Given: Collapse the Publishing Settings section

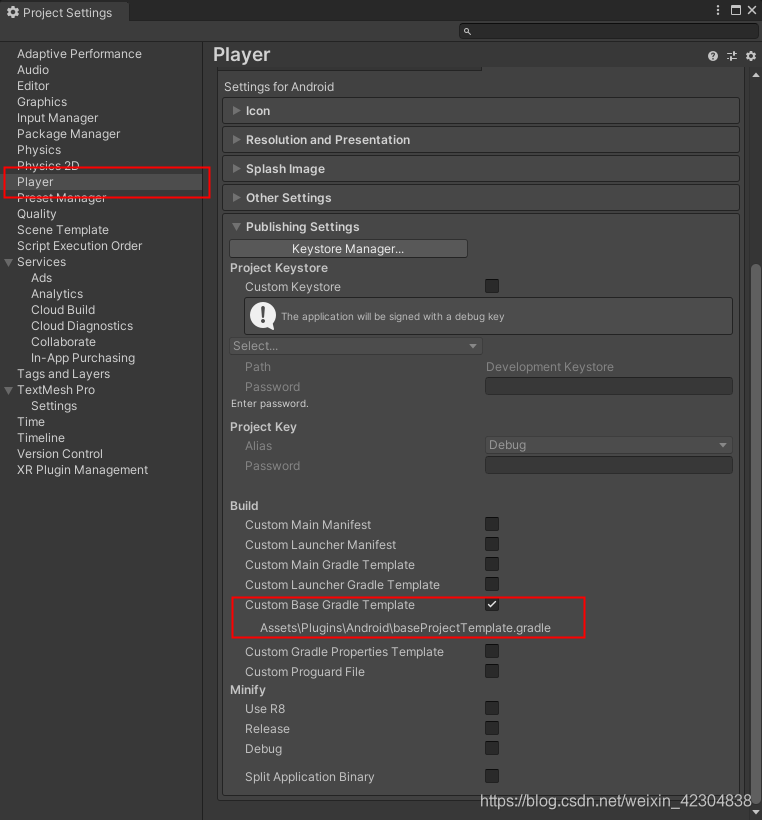Looking at the screenshot, I should [x=236, y=226].
